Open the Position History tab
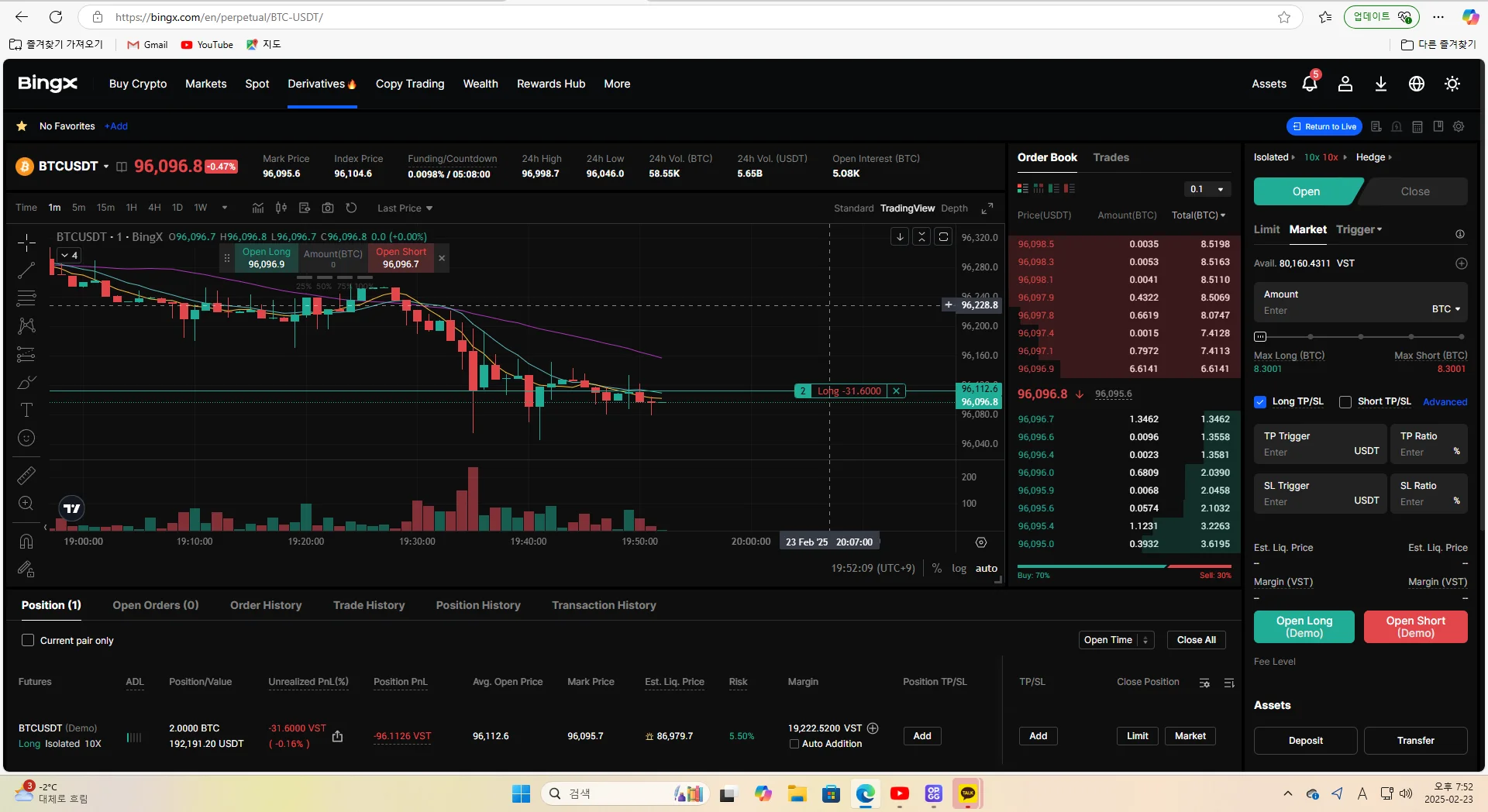This screenshot has height=812, width=1488. click(478, 605)
